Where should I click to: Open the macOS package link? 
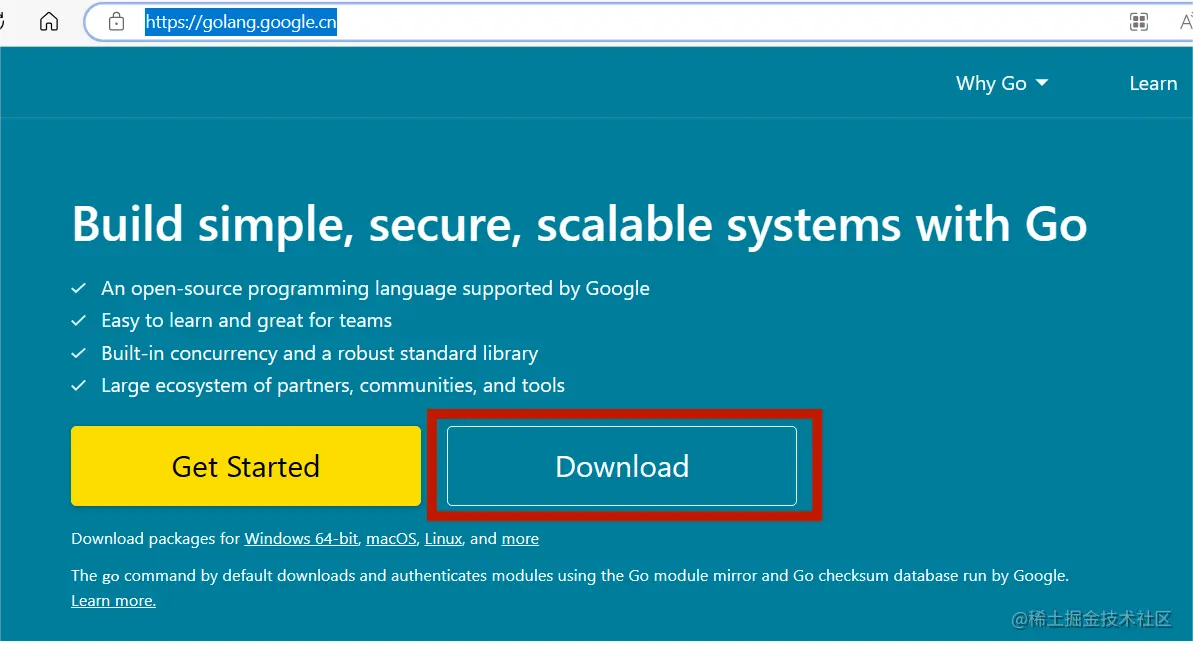pyautogui.click(x=391, y=539)
